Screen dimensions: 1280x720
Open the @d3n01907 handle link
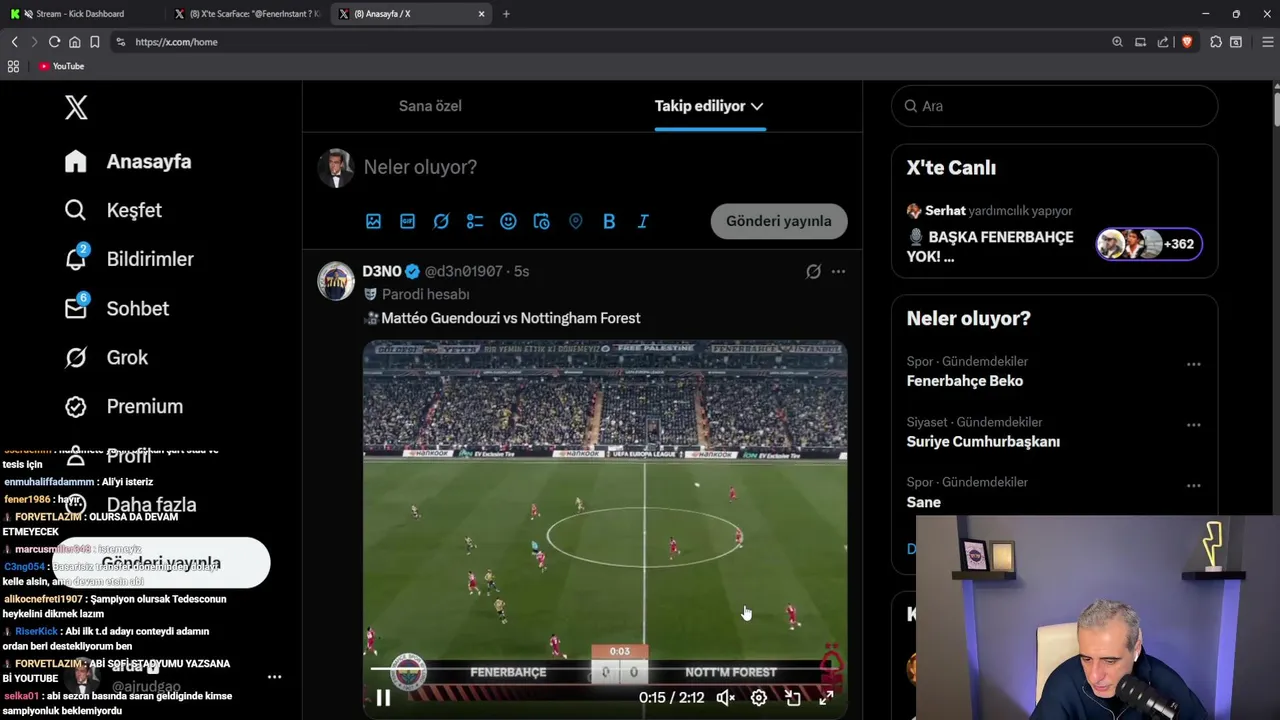click(x=463, y=271)
